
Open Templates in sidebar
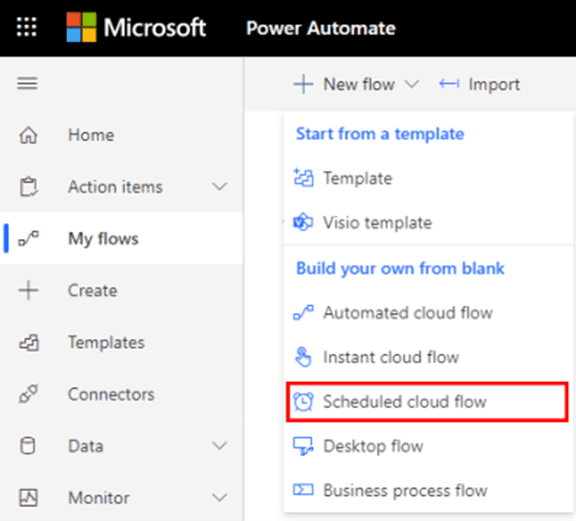(x=106, y=342)
